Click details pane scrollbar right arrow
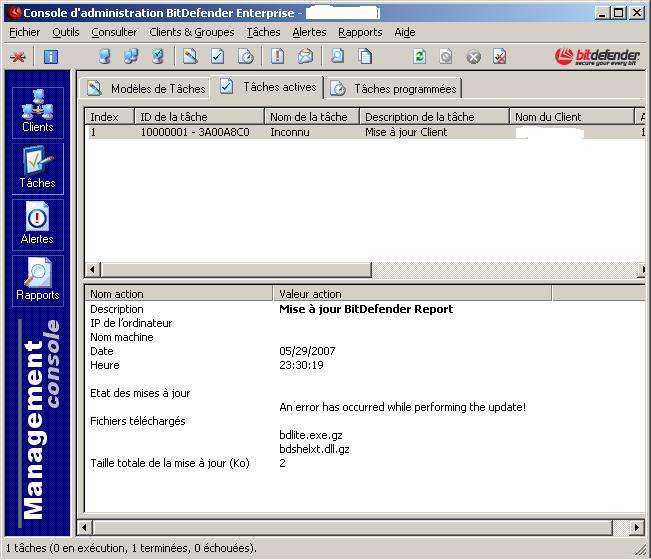651x560 pixels. [637, 528]
